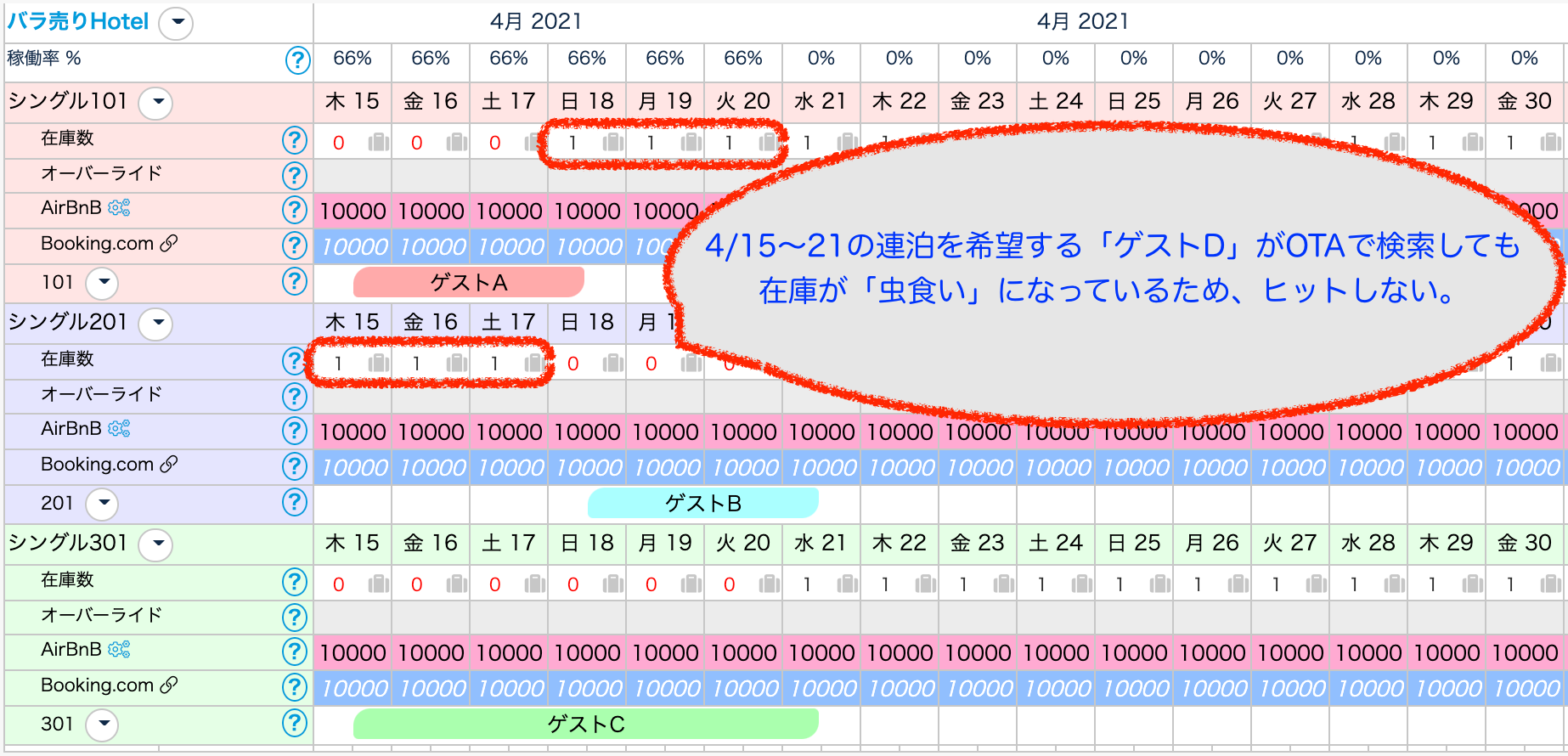Expand the シングル301 room dropdown
The image size is (1568, 756).
pyautogui.click(x=156, y=544)
